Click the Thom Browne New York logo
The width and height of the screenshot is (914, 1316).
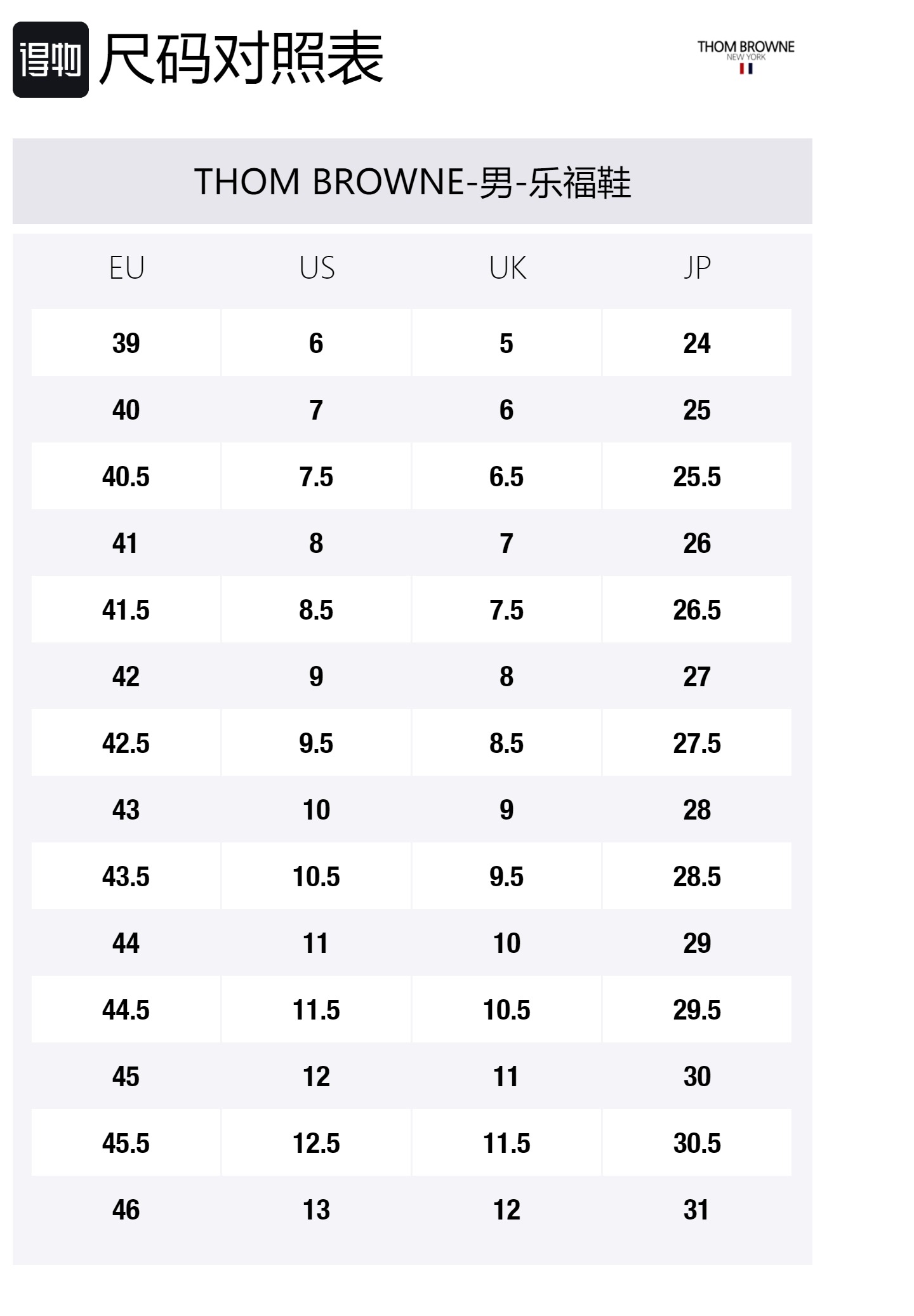[x=745, y=56]
